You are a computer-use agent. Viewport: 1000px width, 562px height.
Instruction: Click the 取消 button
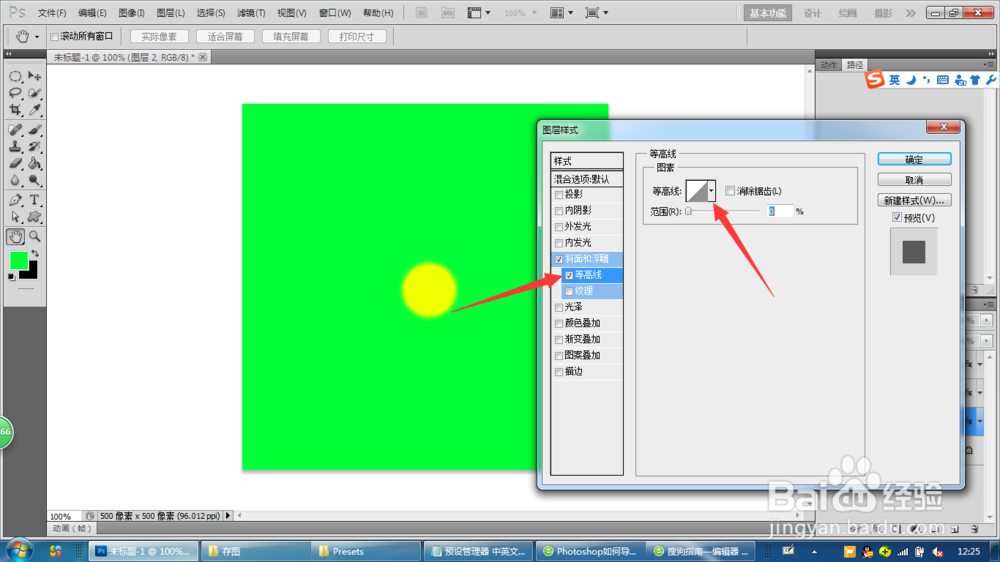(x=914, y=180)
